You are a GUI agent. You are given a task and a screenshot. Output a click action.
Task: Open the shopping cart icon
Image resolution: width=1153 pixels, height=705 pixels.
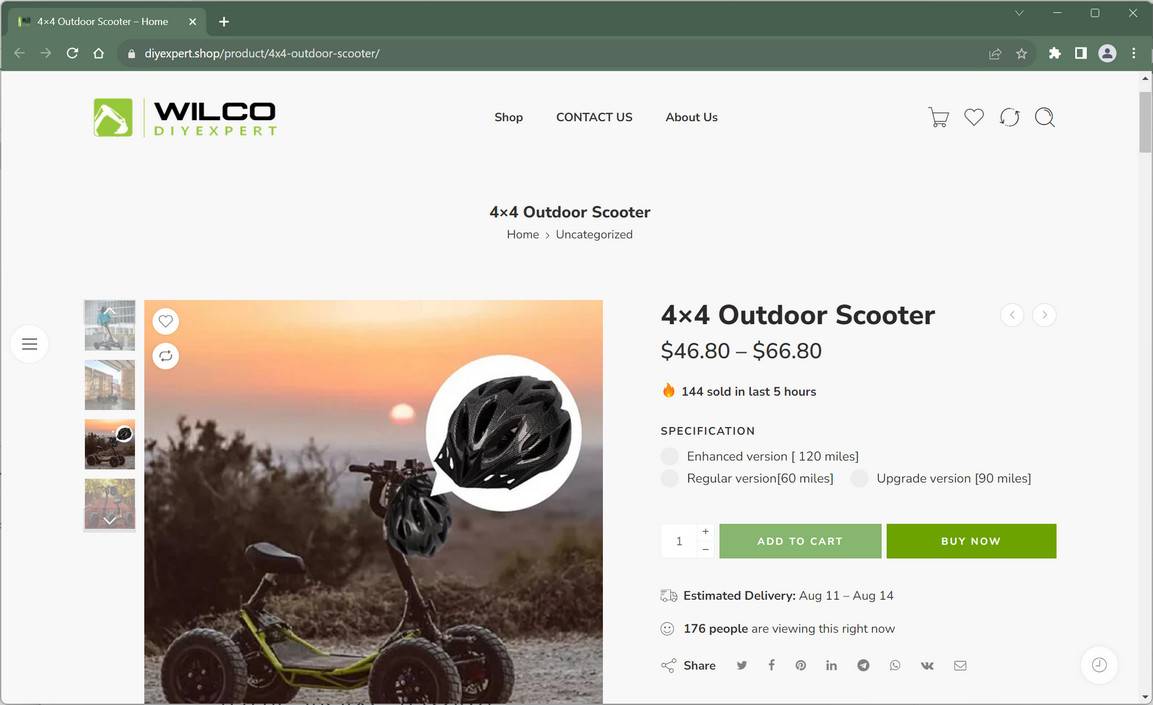tap(938, 118)
